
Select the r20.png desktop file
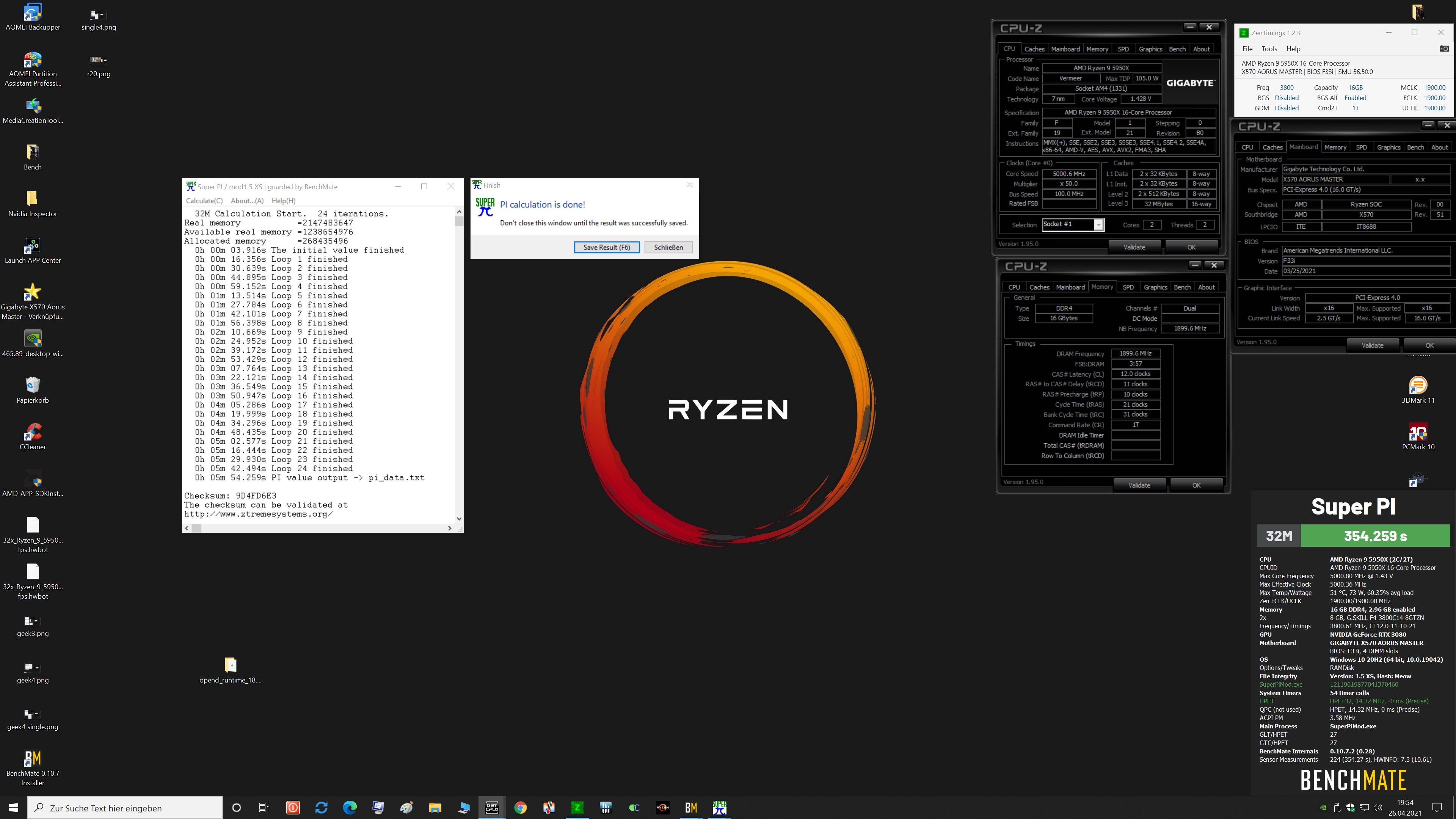99,66
